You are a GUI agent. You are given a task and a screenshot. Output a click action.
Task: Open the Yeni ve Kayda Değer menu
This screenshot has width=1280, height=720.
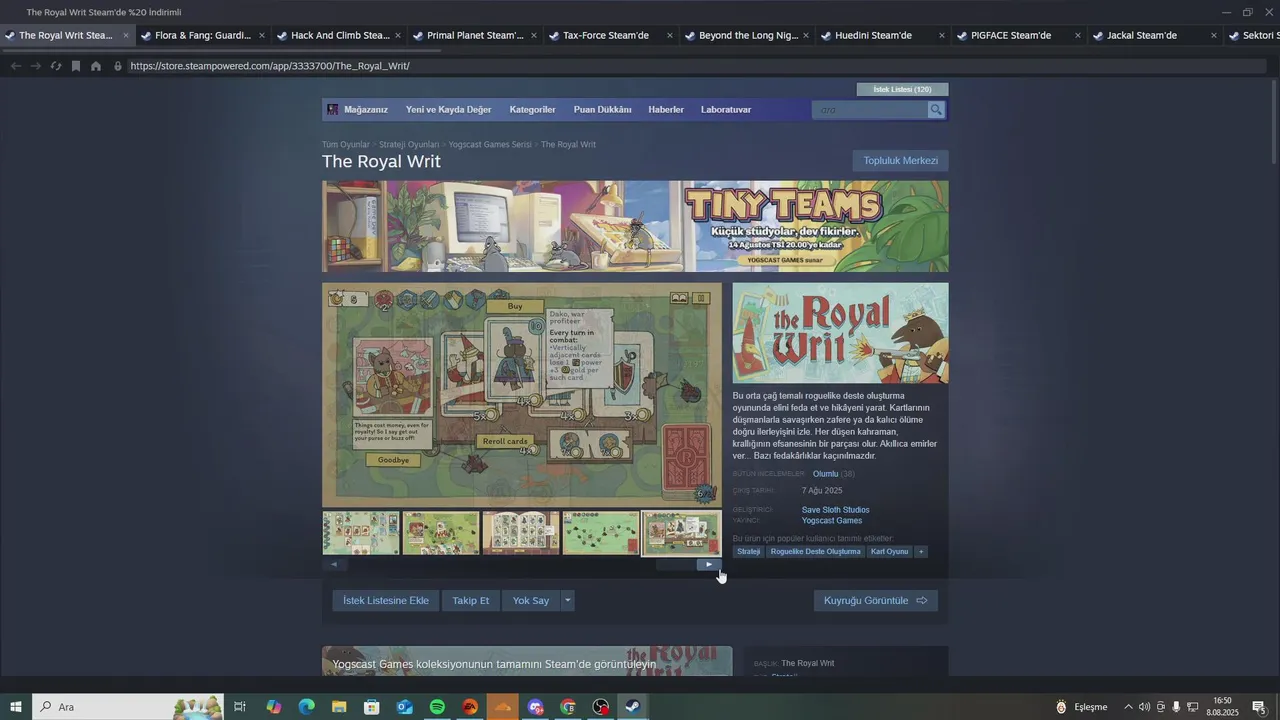point(448,110)
